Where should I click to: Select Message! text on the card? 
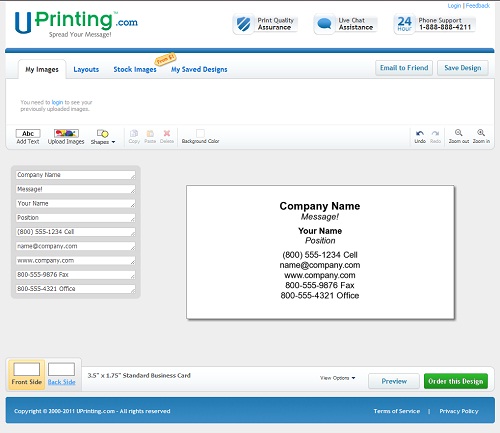click(x=320, y=217)
